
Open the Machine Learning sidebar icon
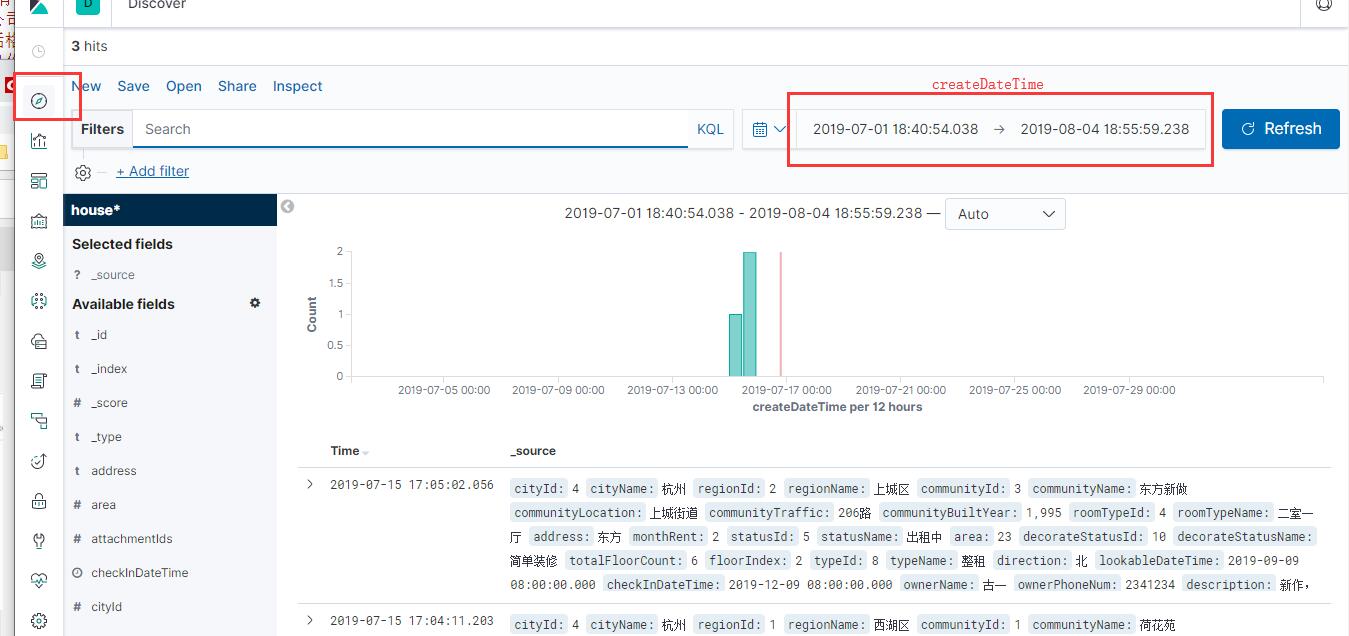(39, 300)
